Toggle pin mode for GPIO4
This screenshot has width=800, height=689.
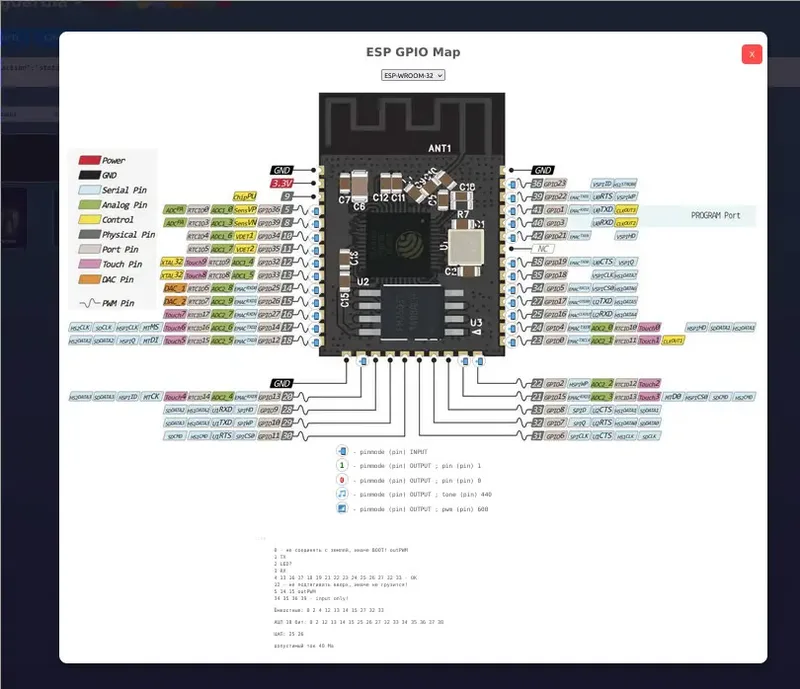tap(513, 327)
